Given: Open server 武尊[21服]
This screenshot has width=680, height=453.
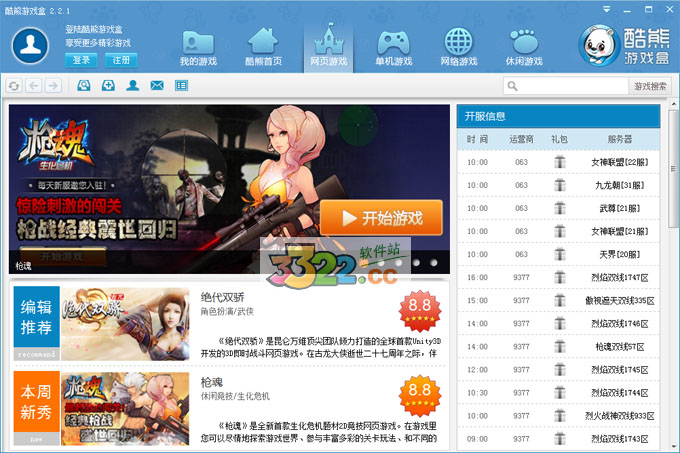Looking at the screenshot, I should tap(620, 208).
